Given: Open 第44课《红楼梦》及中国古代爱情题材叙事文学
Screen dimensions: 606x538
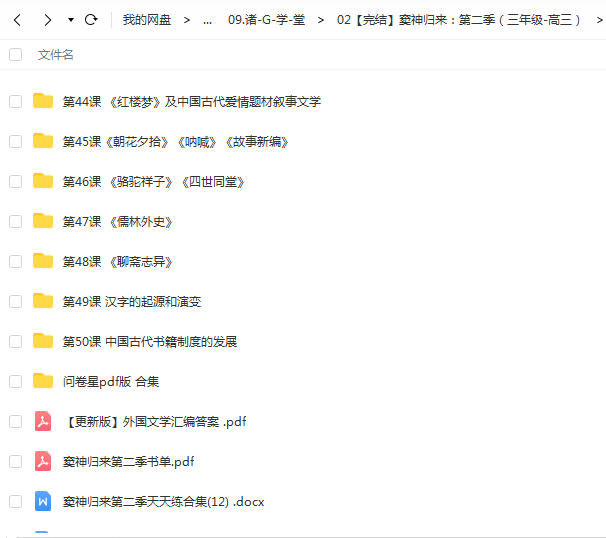Looking at the screenshot, I should tap(192, 102).
